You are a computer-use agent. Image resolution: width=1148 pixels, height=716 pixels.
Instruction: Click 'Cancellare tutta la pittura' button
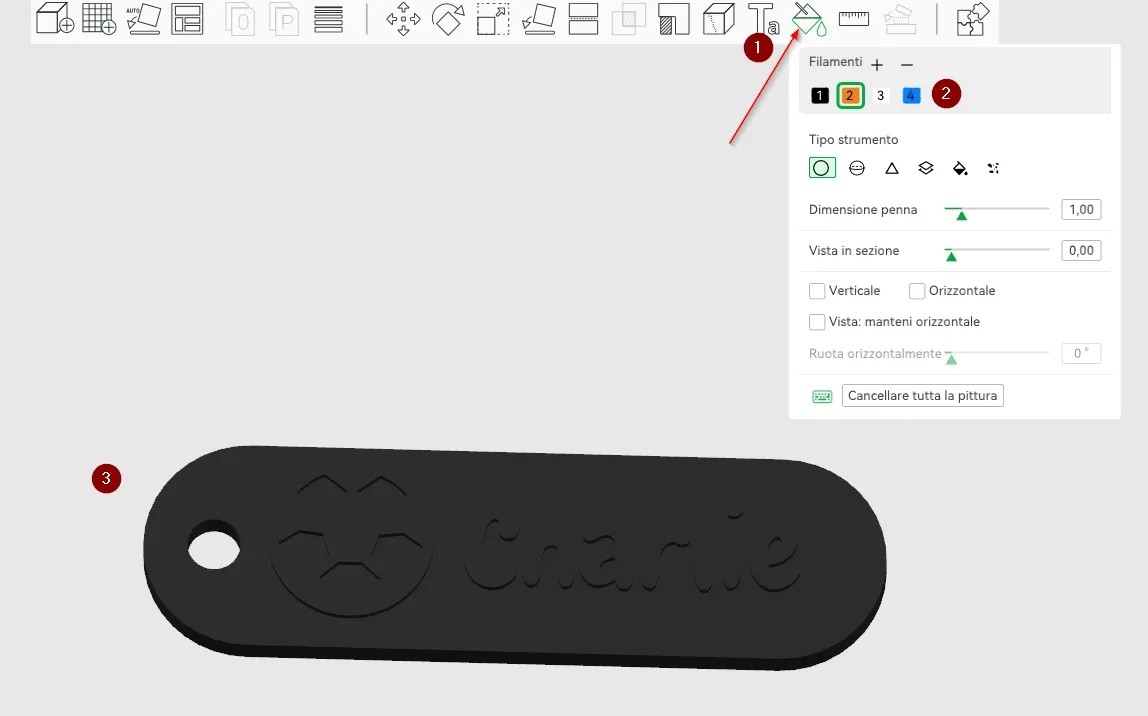click(x=922, y=395)
